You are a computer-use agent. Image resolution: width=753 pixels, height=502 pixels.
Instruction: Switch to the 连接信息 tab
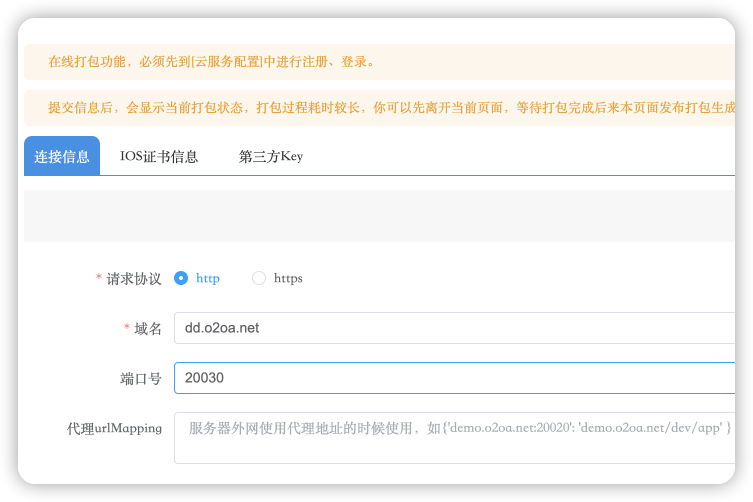click(x=62, y=156)
